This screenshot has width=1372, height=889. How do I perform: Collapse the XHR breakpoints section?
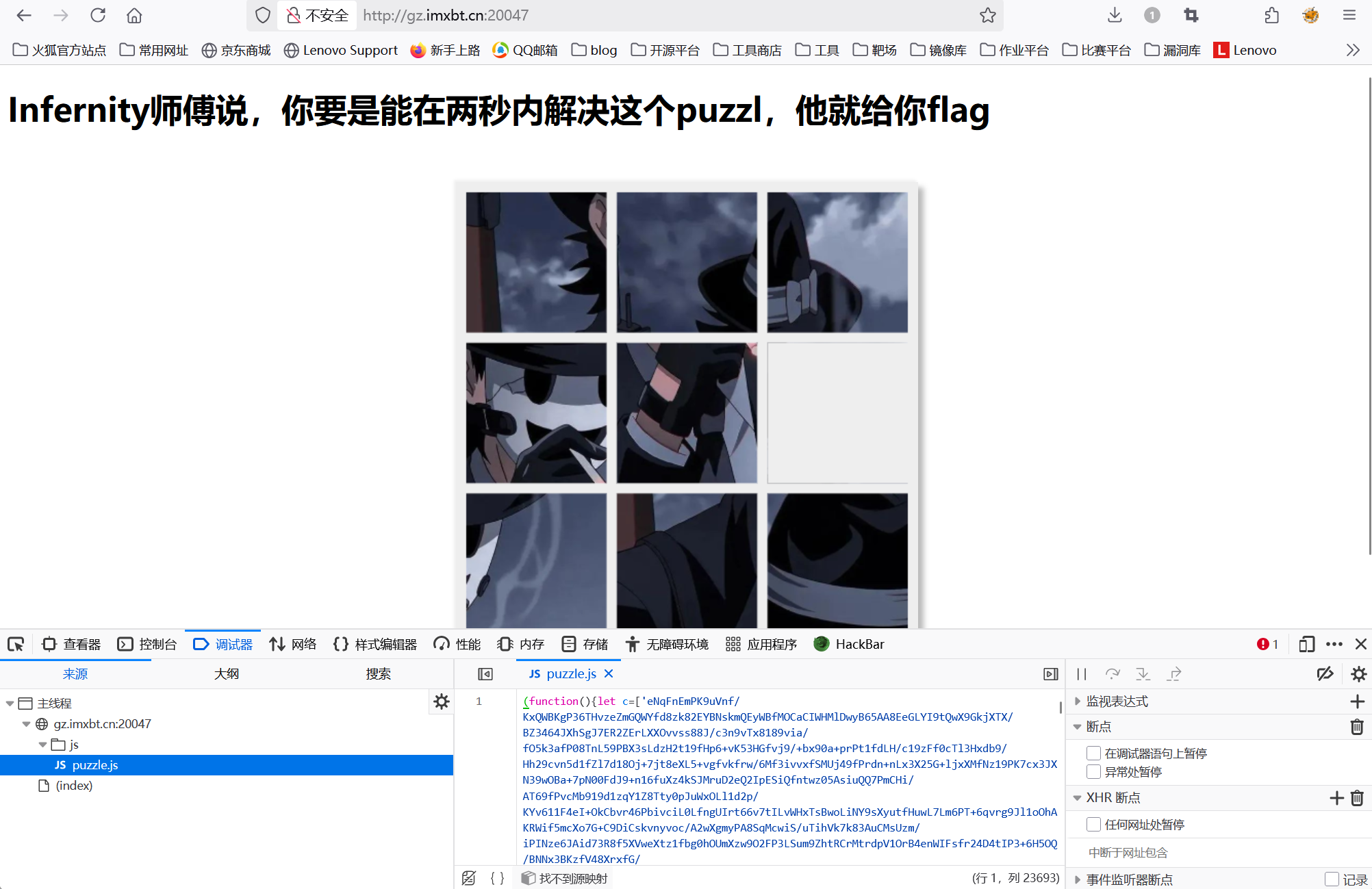(1077, 798)
